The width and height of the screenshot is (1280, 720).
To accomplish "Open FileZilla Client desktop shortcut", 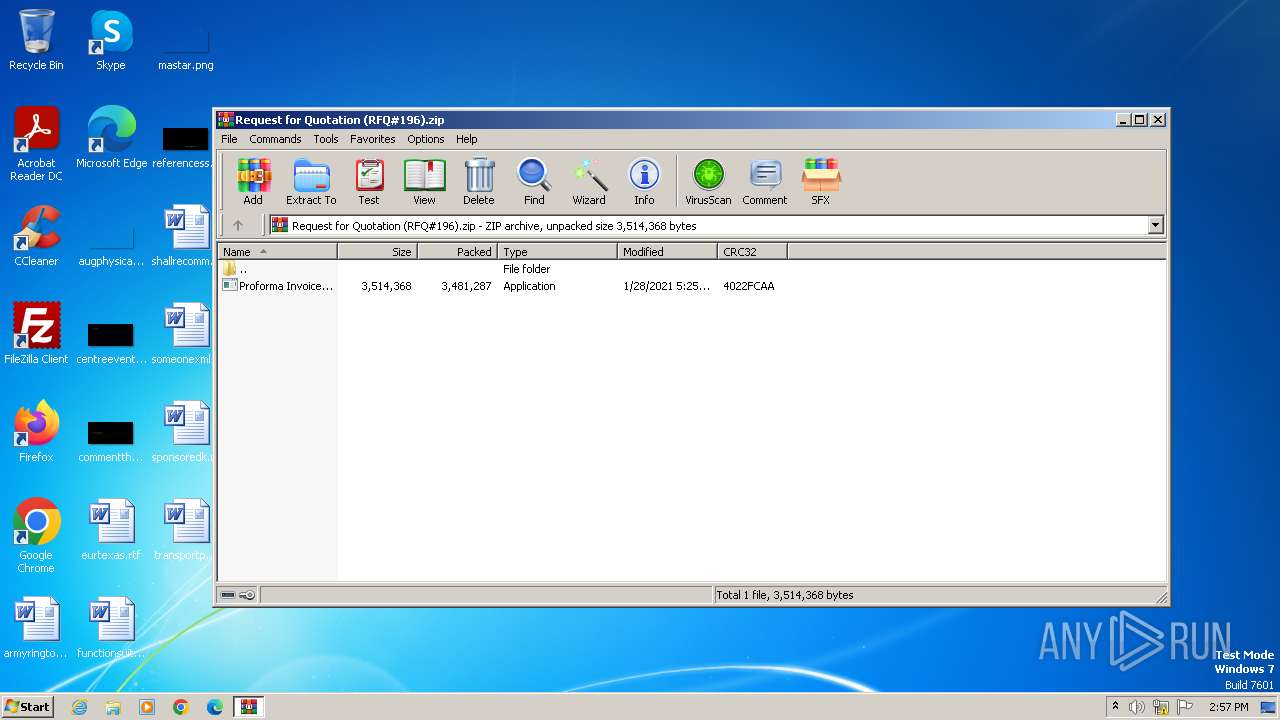I will click(36, 334).
